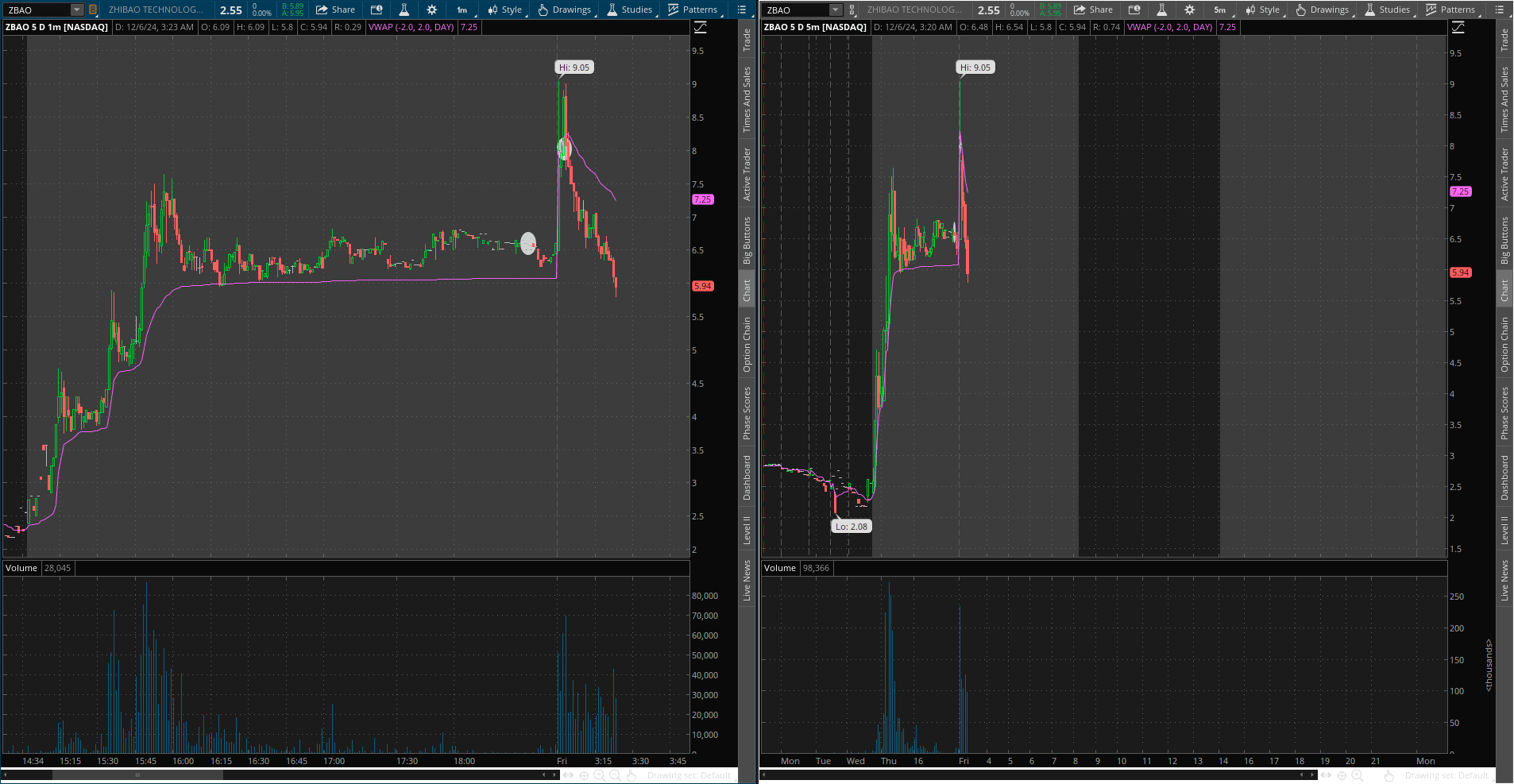Click the Hi: 9.05 price bubble on left chart
Image resolution: width=1514 pixels, height=784 pixels.
574,68
